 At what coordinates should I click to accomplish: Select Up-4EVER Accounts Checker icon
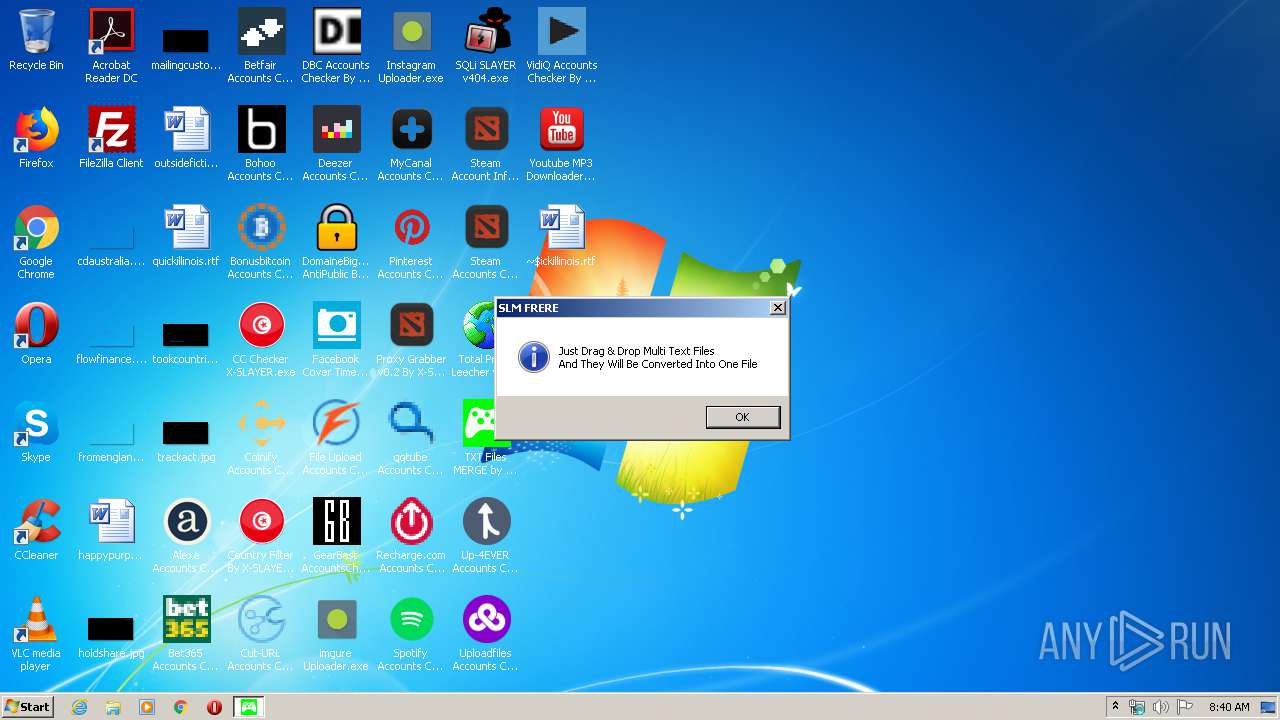[486, 537]
